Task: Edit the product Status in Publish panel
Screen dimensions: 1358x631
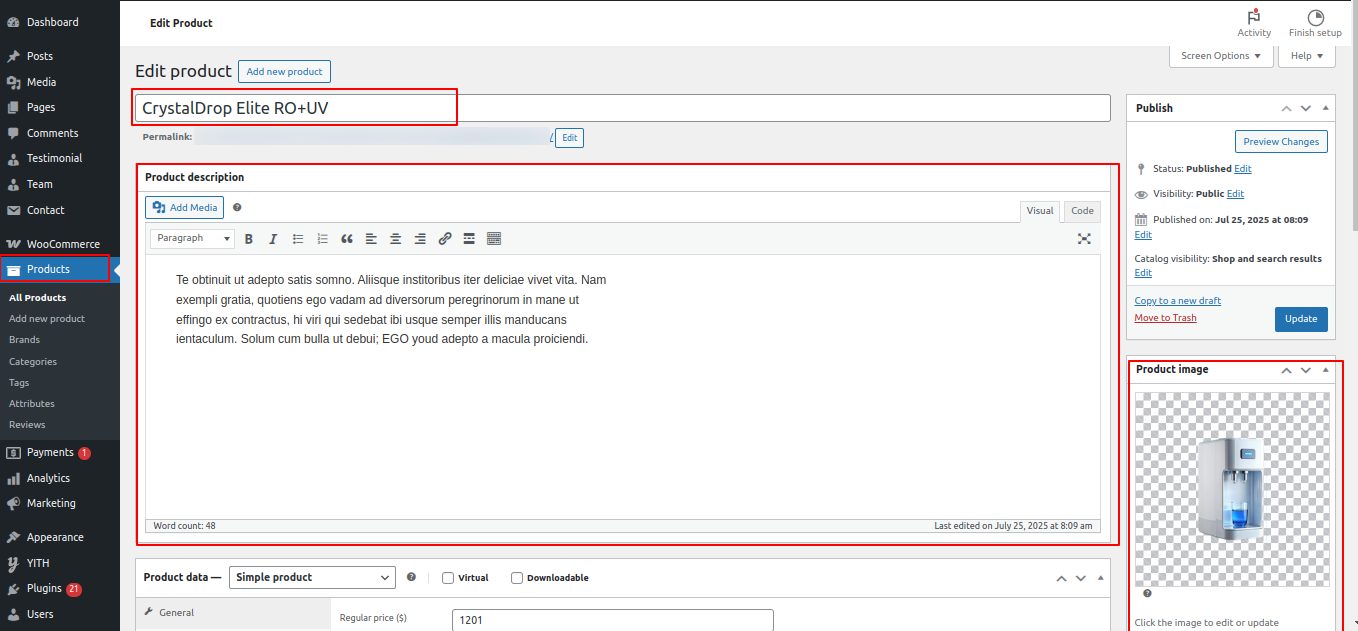Action: pyautogui.click(x=1243, y=169)
